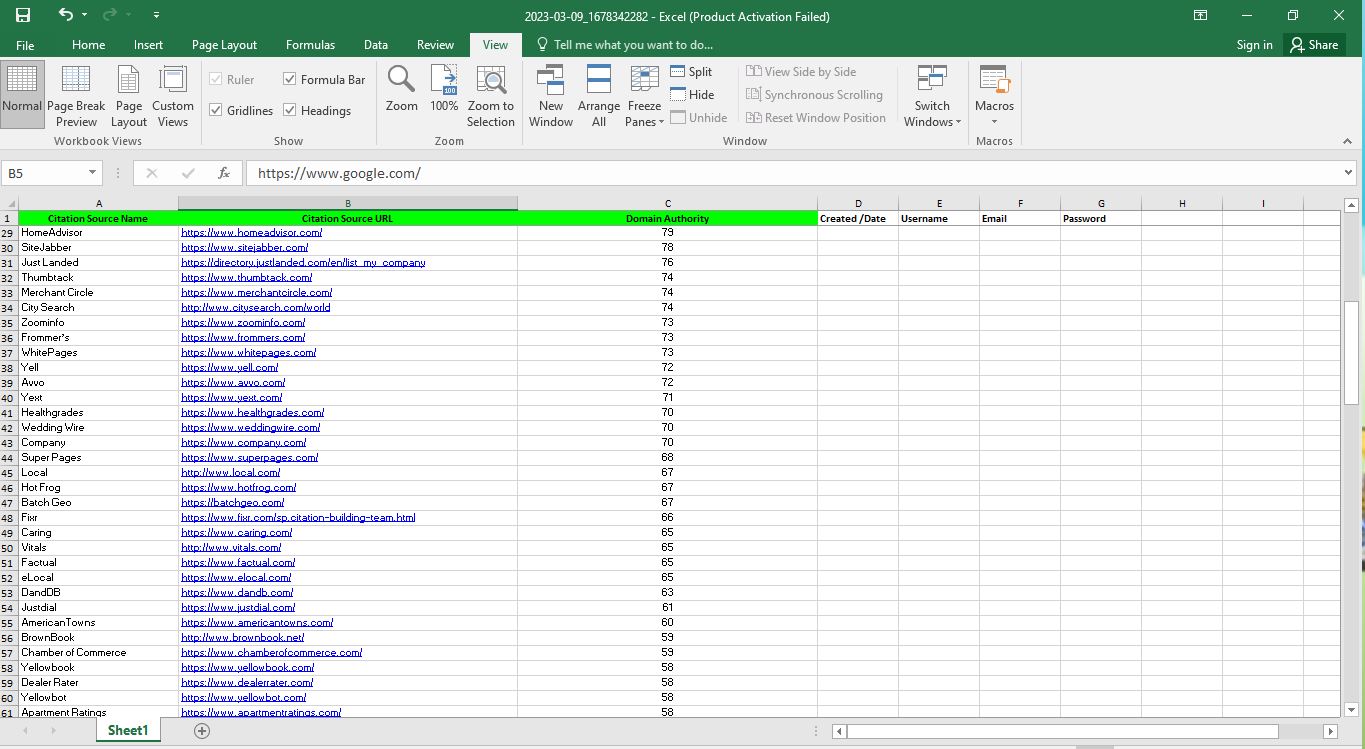Image resolution: width=1365 pixels, height=749 pixels.
Task: Open Ribbon Display Options
Action: (x=1201, y=16)
